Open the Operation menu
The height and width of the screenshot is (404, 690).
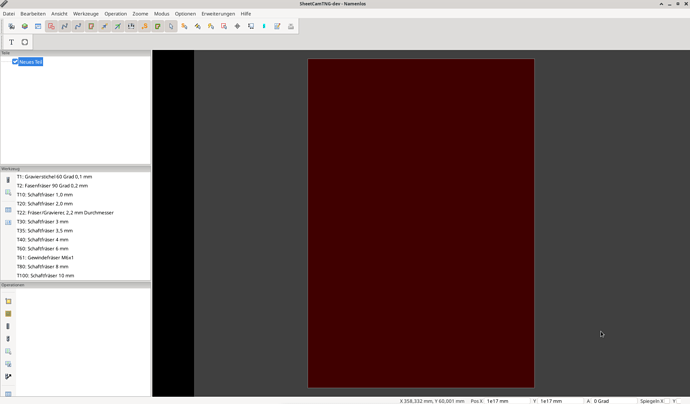tap(115, 14)
